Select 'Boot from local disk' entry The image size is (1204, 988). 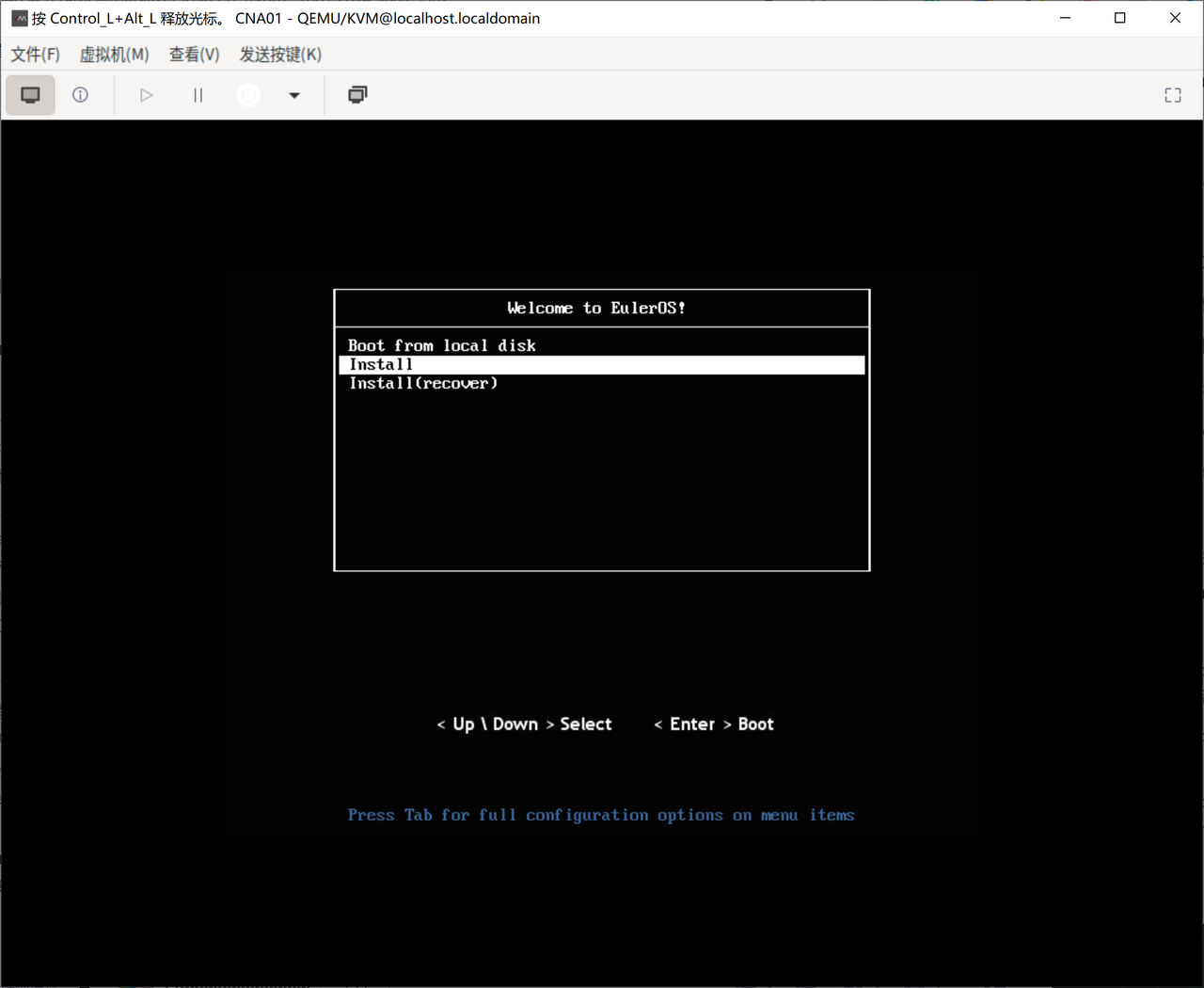coord(441,345)
